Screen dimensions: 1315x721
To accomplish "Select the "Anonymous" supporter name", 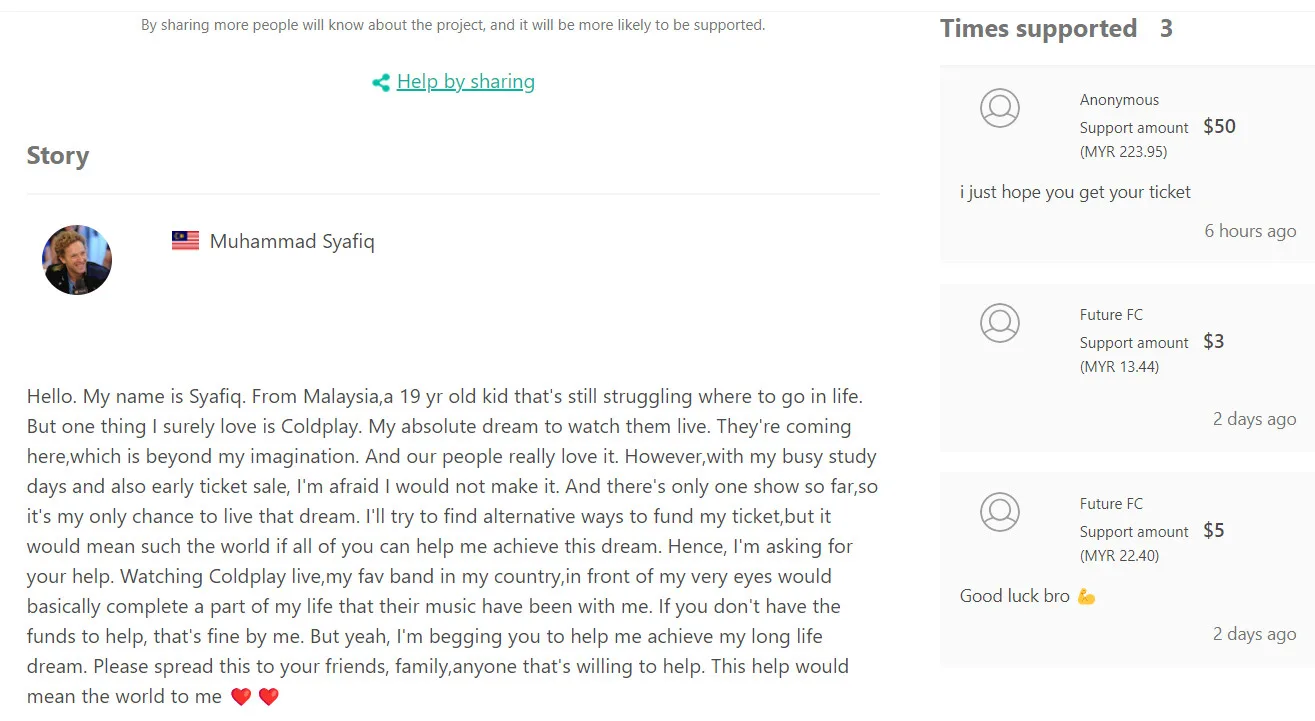I will pyautogui.click(x=1119, y=100).
